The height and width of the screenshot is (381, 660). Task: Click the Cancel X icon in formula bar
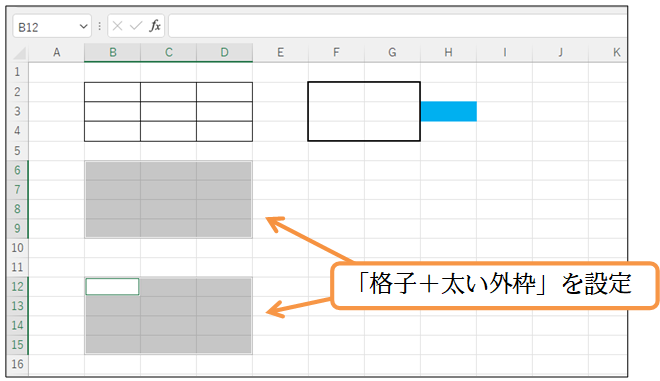tap(117, 26)
